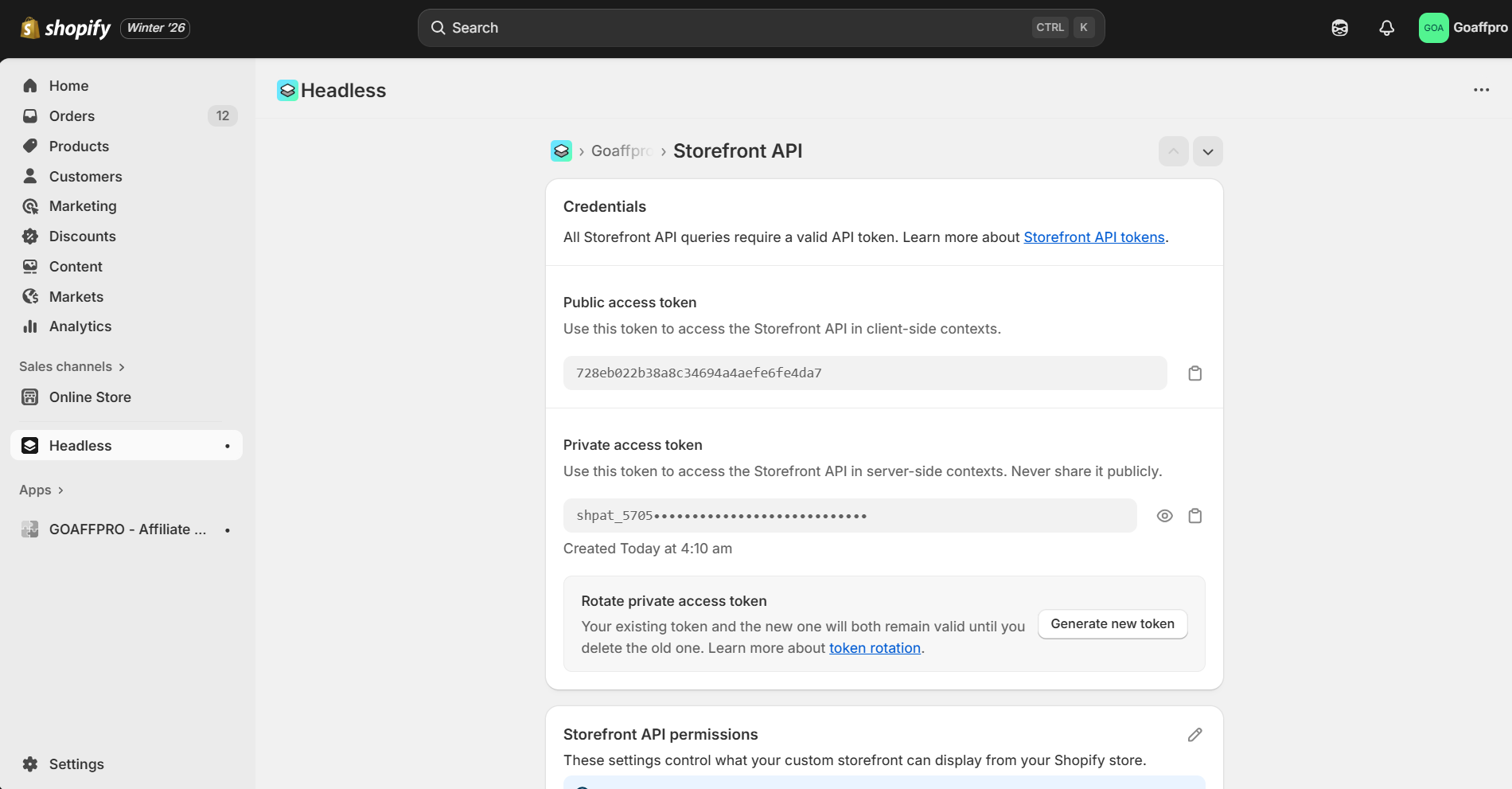Expand the Apps section
This screenshot has width=1512, height=789.
(x=41, y=490)
